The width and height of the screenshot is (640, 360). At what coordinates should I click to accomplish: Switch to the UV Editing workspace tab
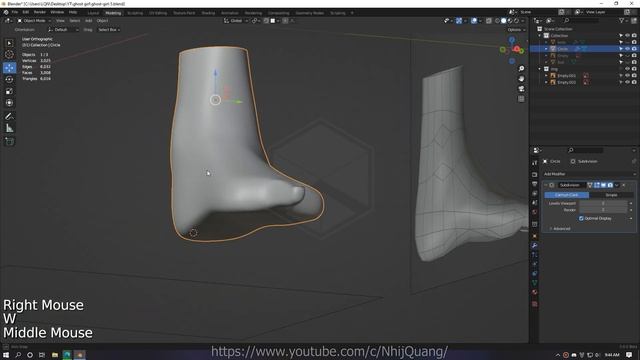[158, 13]
